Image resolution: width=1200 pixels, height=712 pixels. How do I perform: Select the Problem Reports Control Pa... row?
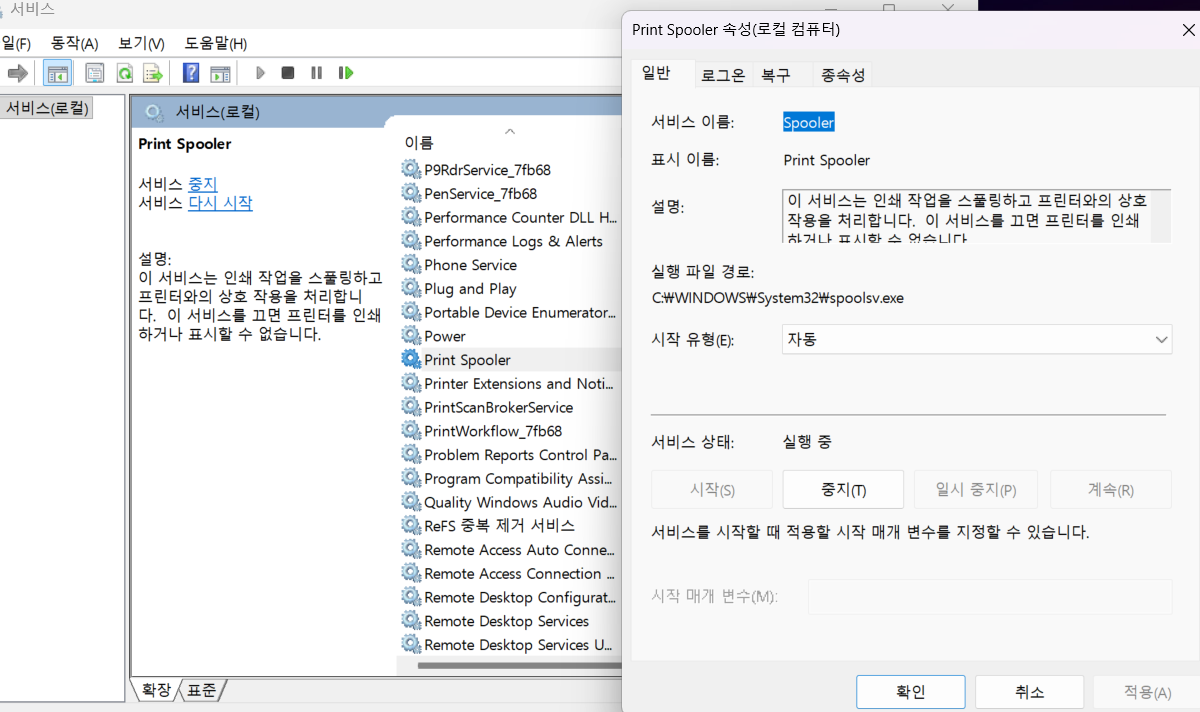511,455
